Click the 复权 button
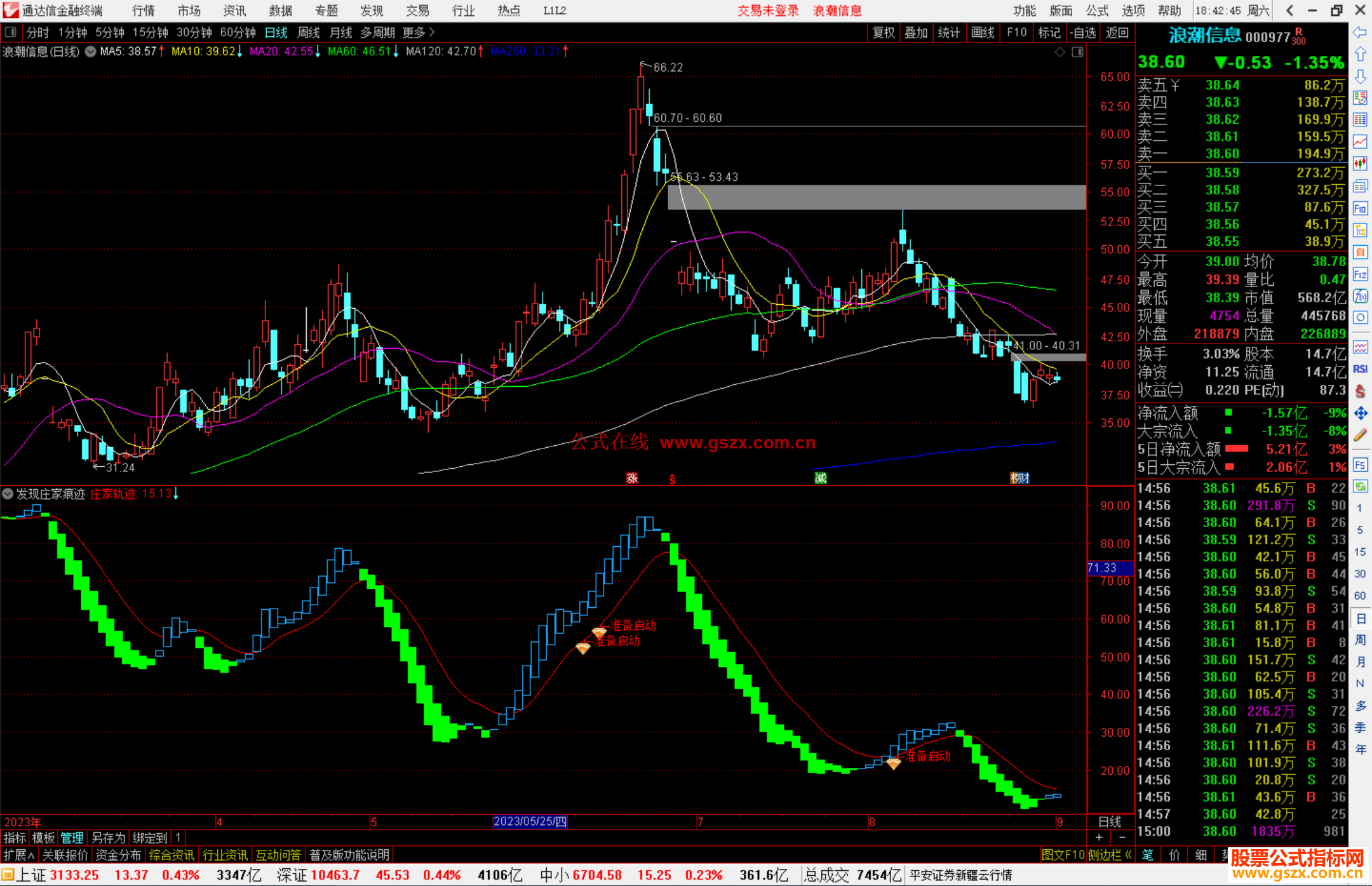1372x886 pixels. pos(883,32)
